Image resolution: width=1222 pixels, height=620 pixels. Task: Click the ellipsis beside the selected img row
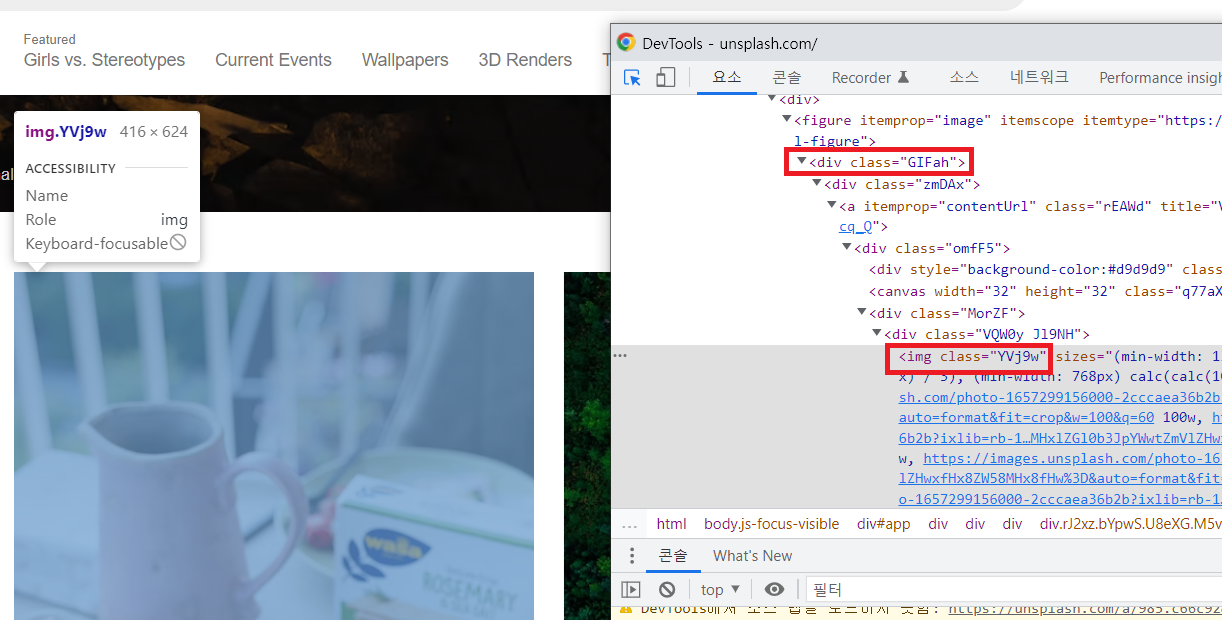click(620, 356)
